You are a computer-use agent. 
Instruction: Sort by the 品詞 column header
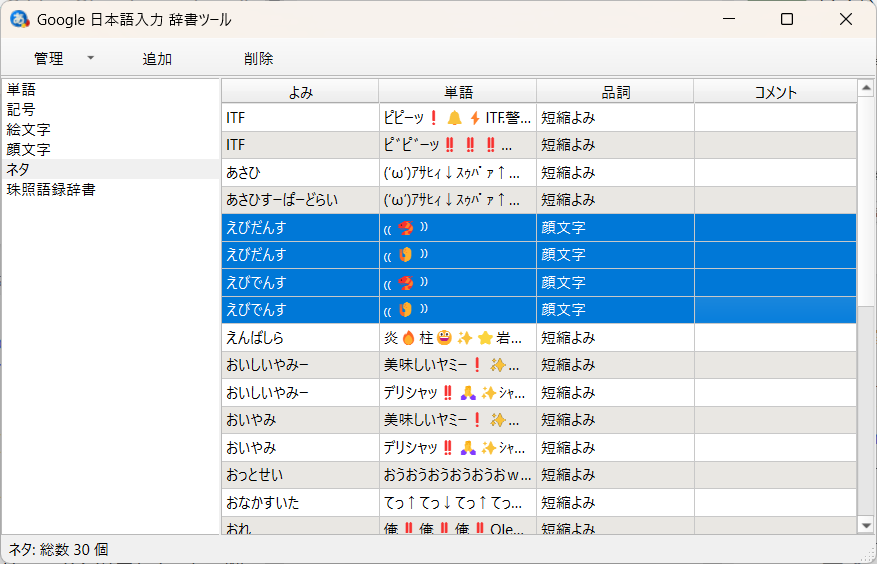615,92
